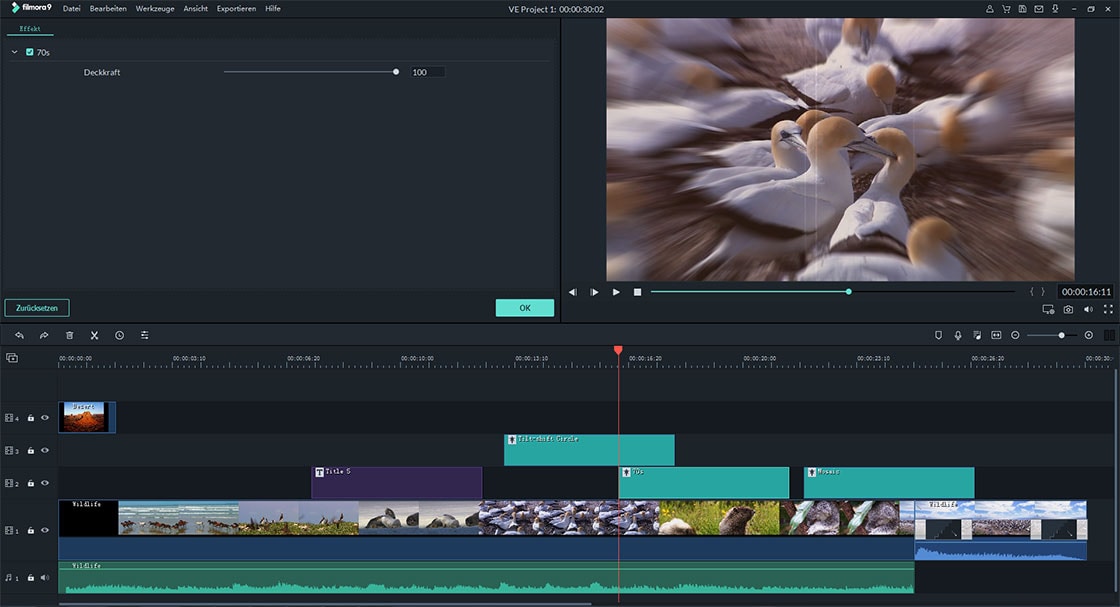Open the Ansicht menu

[196, 9]
